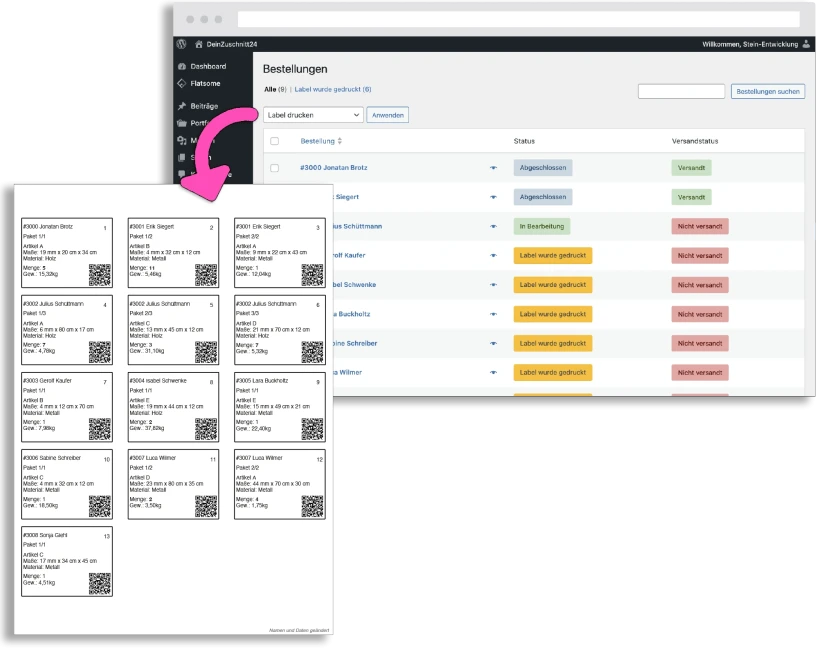Show the 'Alle (9)' orders filter

coord(275,89)
